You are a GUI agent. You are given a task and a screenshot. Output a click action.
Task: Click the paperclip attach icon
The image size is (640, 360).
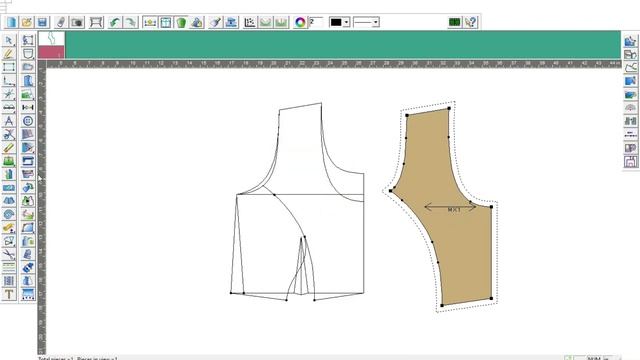coord(61,22)
